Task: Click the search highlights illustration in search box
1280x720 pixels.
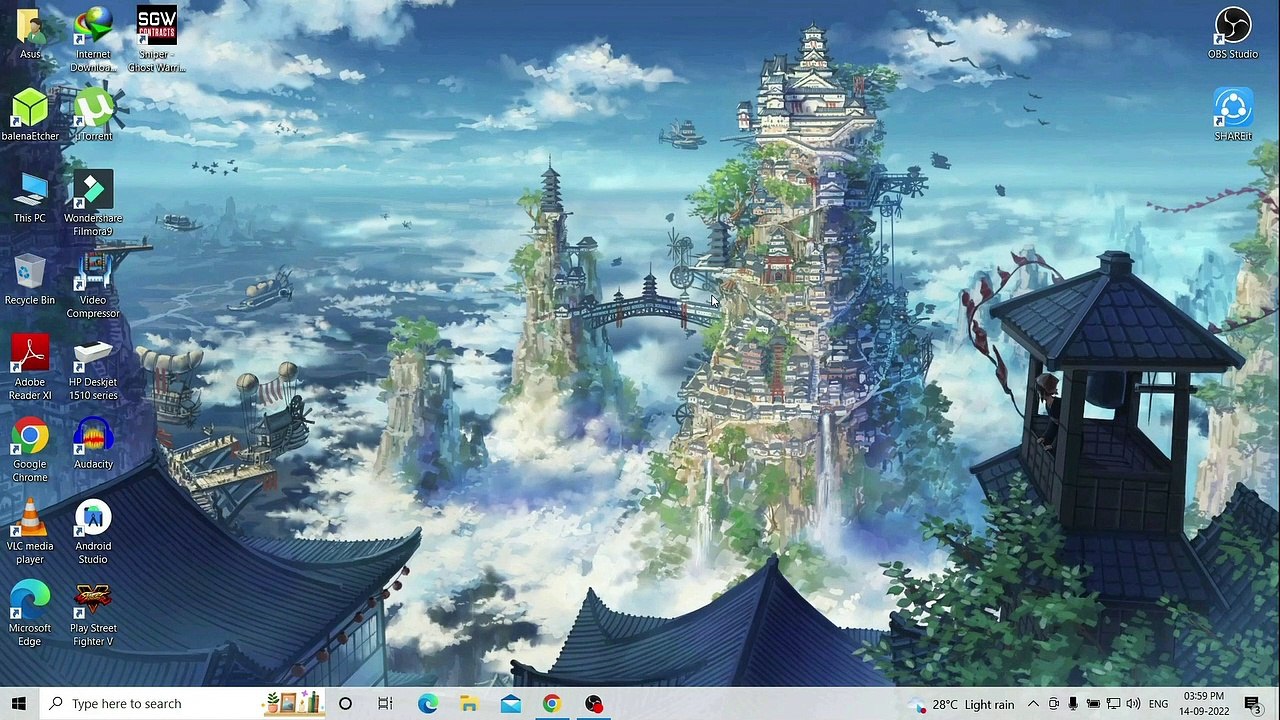Action: point(294,704)
